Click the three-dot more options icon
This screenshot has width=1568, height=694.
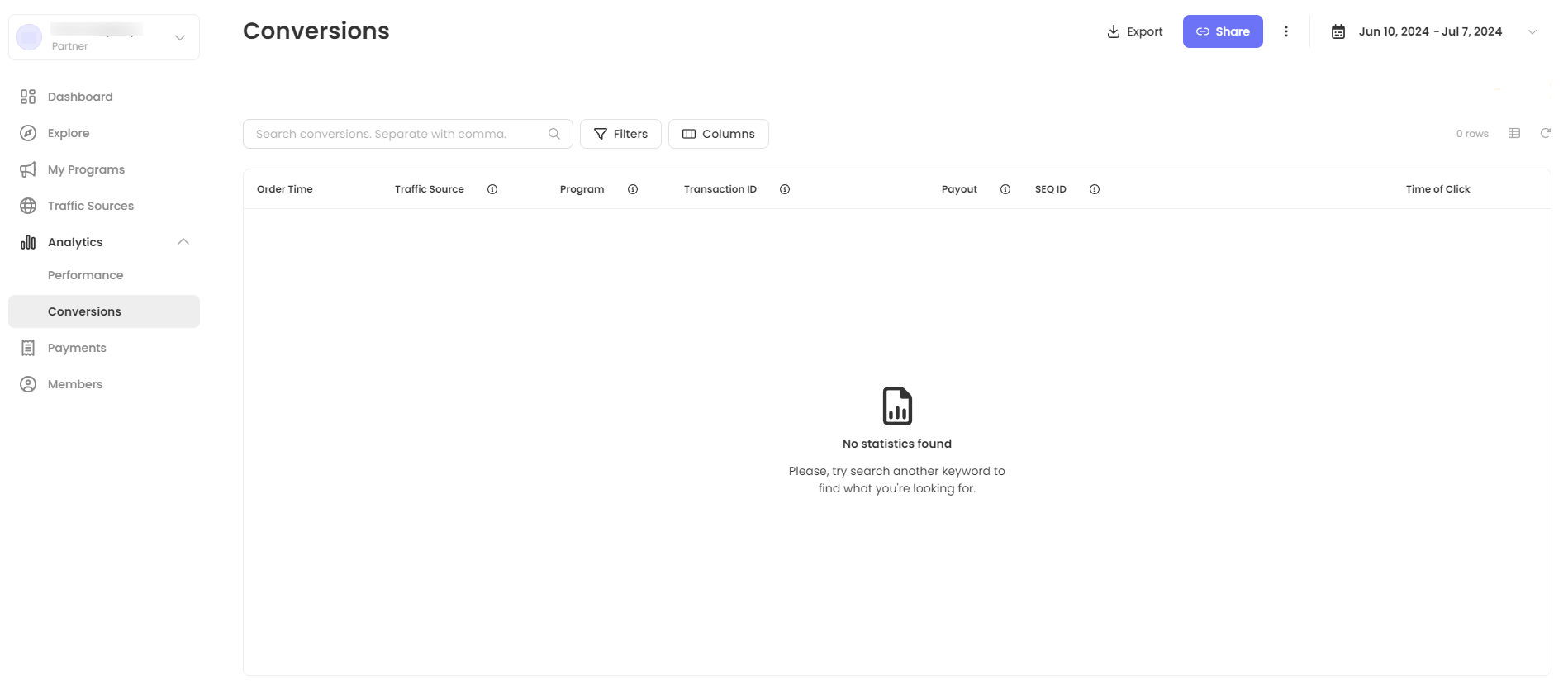[x=1285, y=31]
